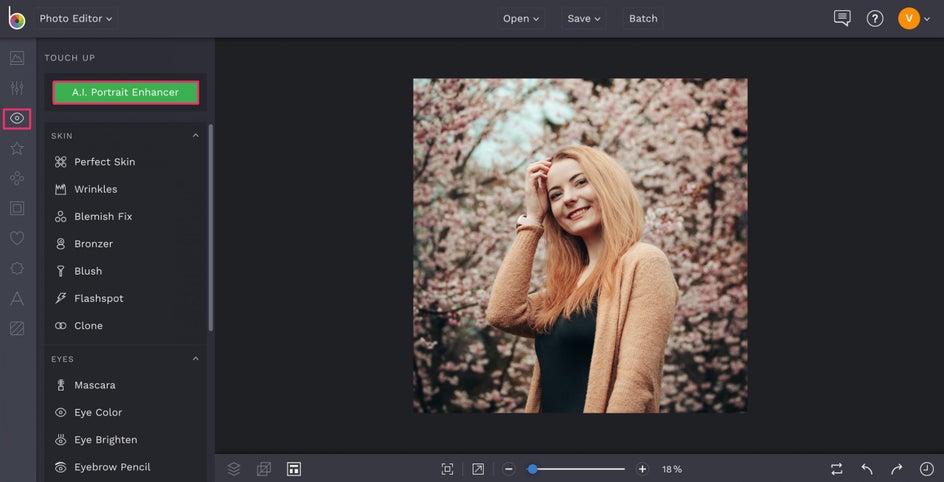Viewport: 944px width, 482px height.
Task: Open the Save dropdown menu
Action: 584,18
